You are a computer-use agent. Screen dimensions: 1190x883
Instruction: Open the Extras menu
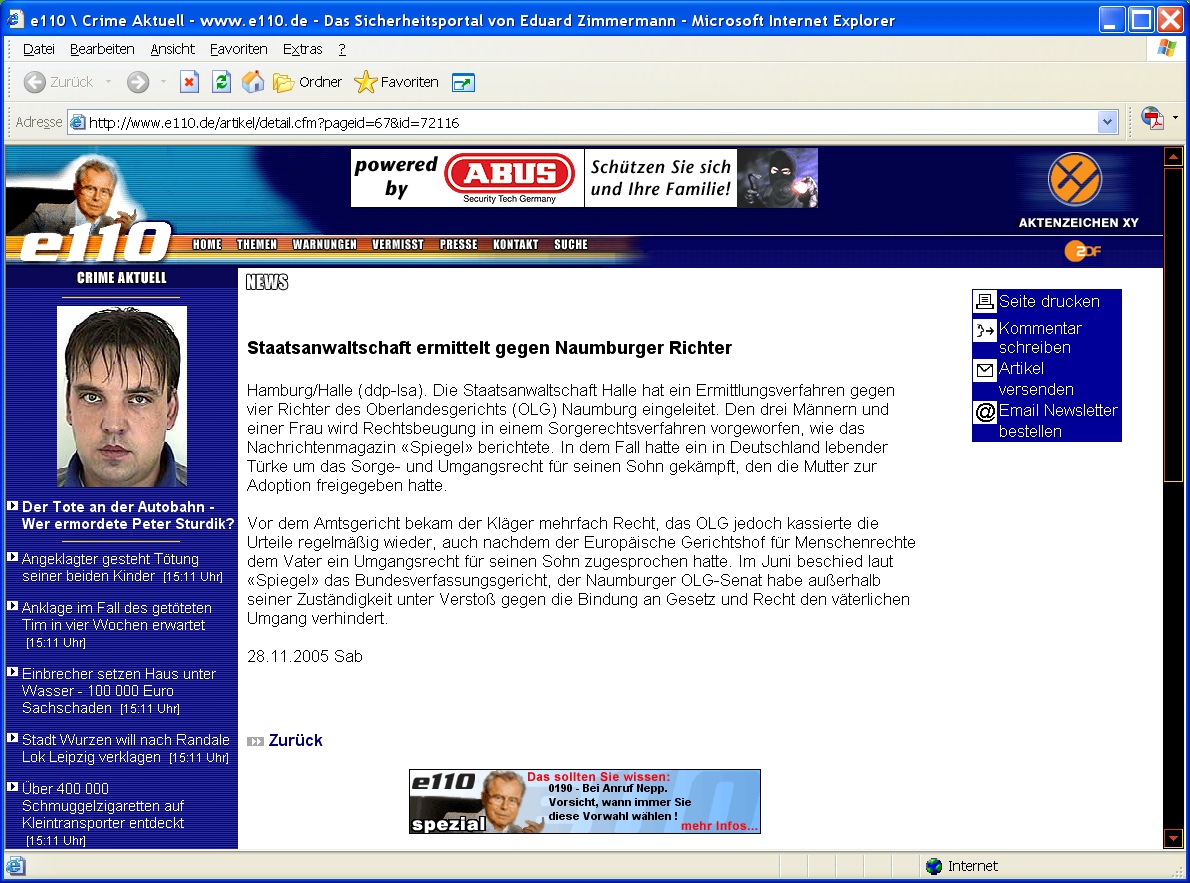302,49
